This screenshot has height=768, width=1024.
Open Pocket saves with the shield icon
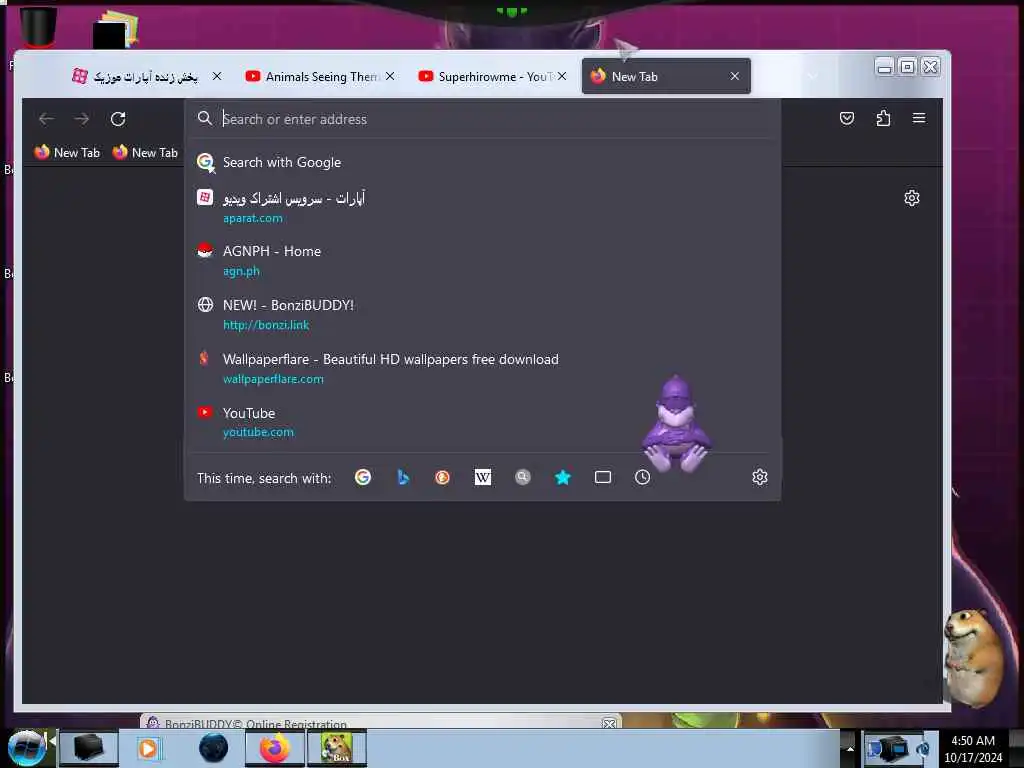(846, 118)
